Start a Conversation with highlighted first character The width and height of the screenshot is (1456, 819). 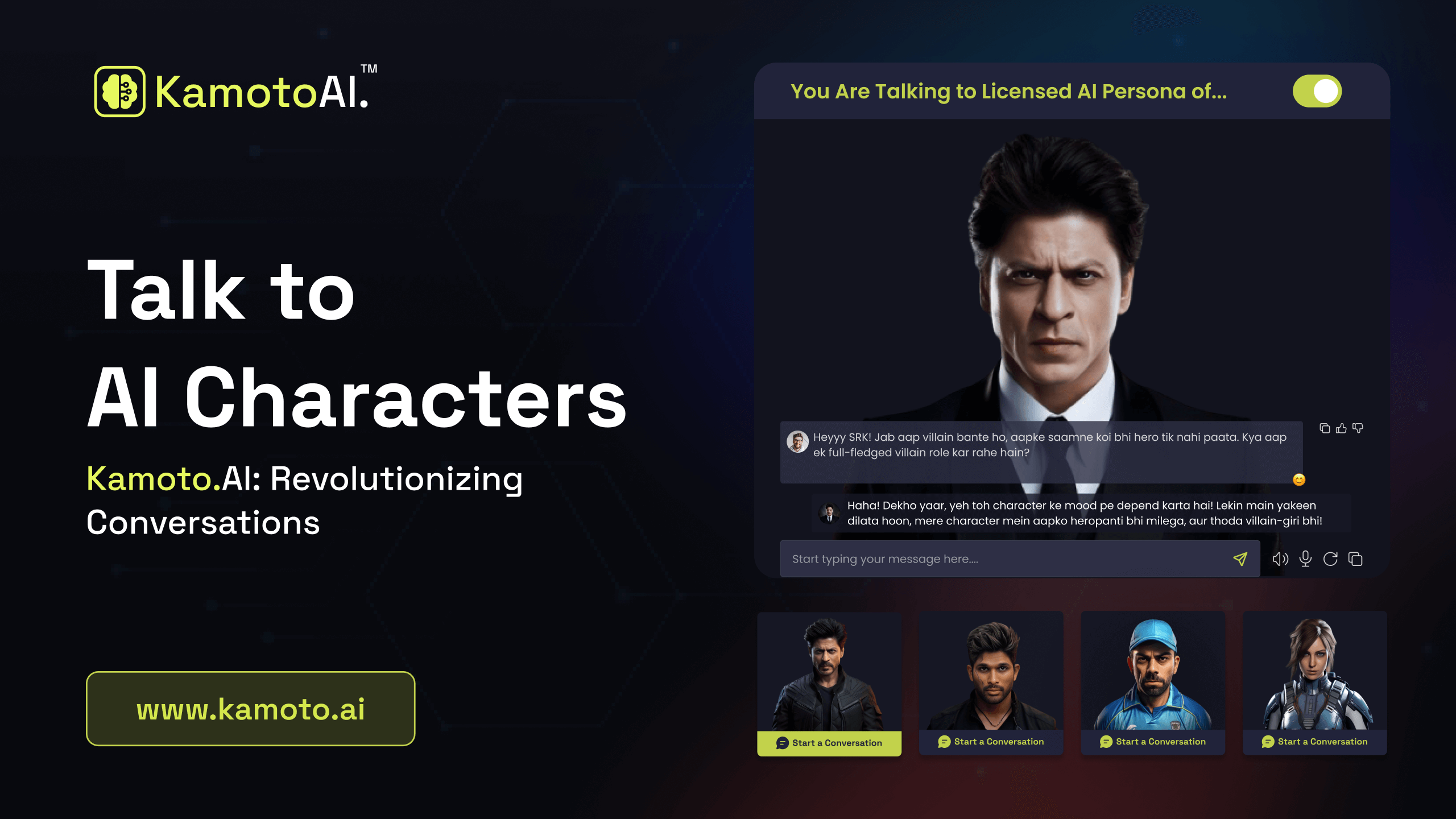(829, 743)
